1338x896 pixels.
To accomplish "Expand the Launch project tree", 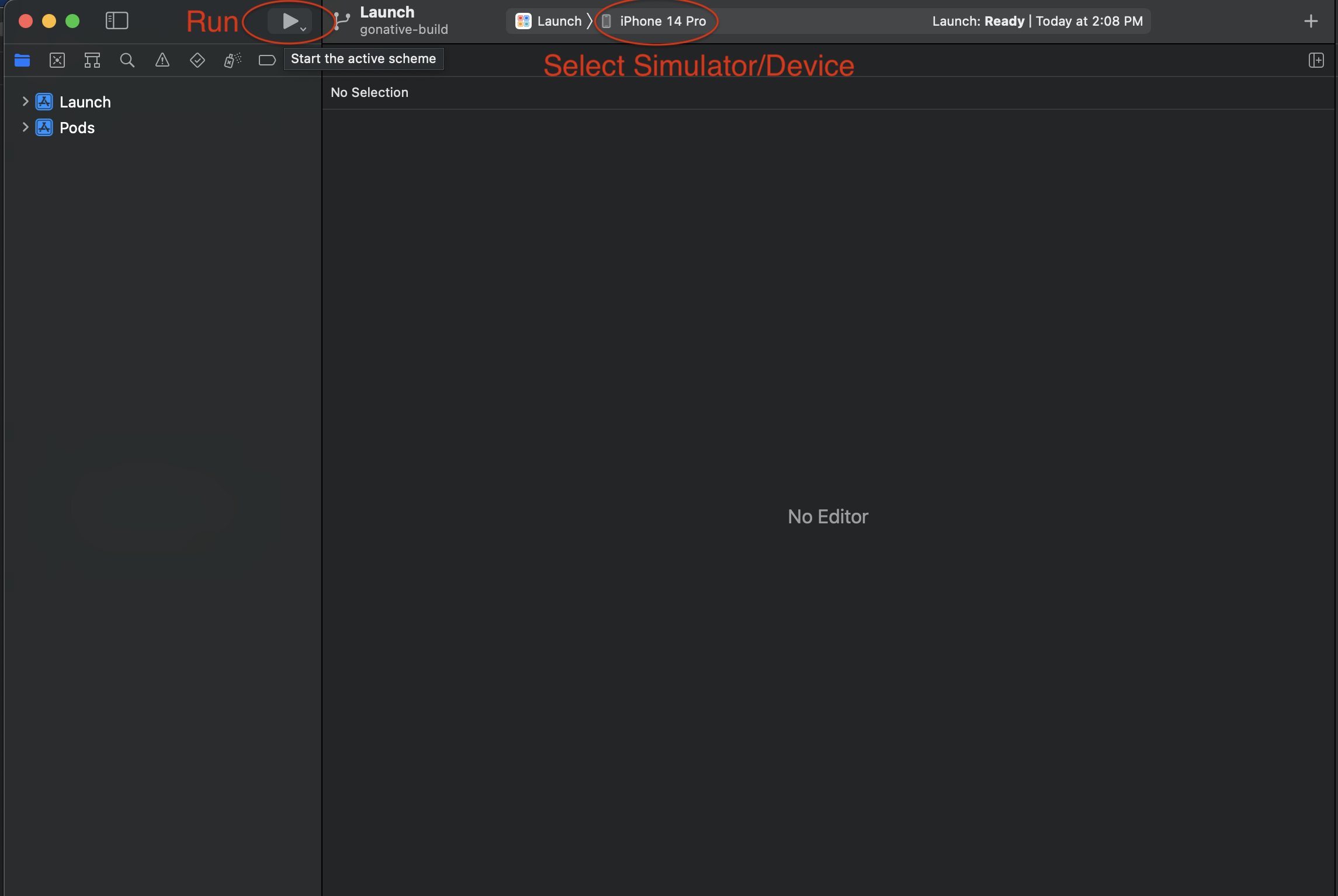I will [x=25, y=102].
